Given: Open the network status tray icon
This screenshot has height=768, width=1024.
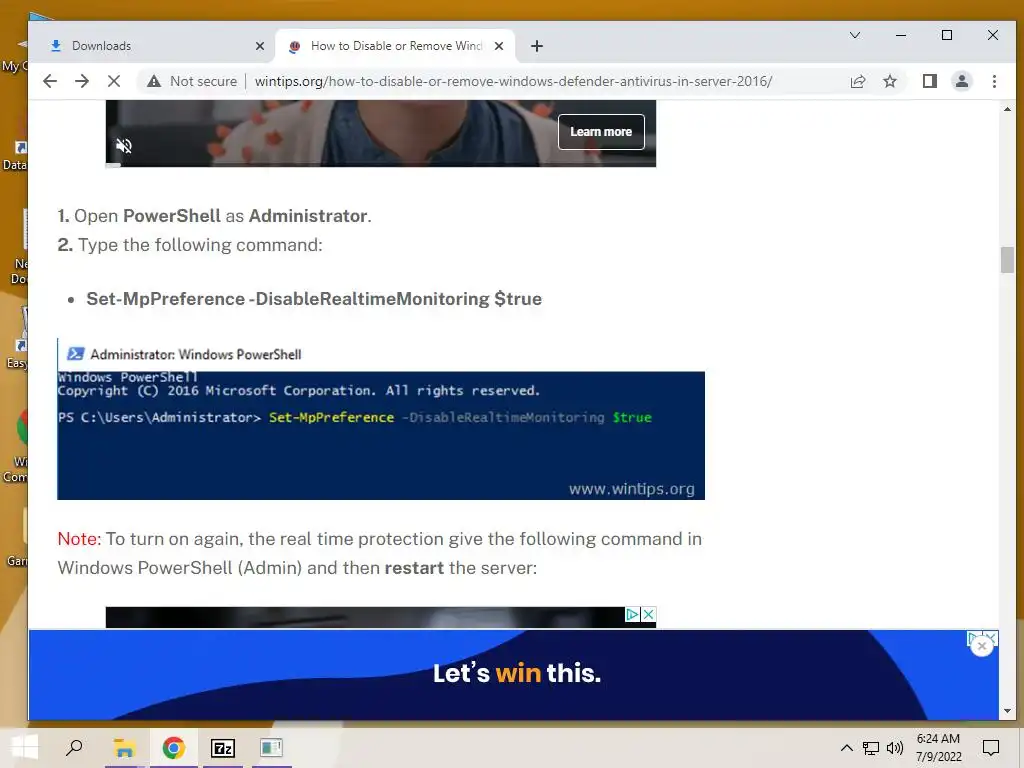Looking at the screenshot, I should (x=871, y=748).
